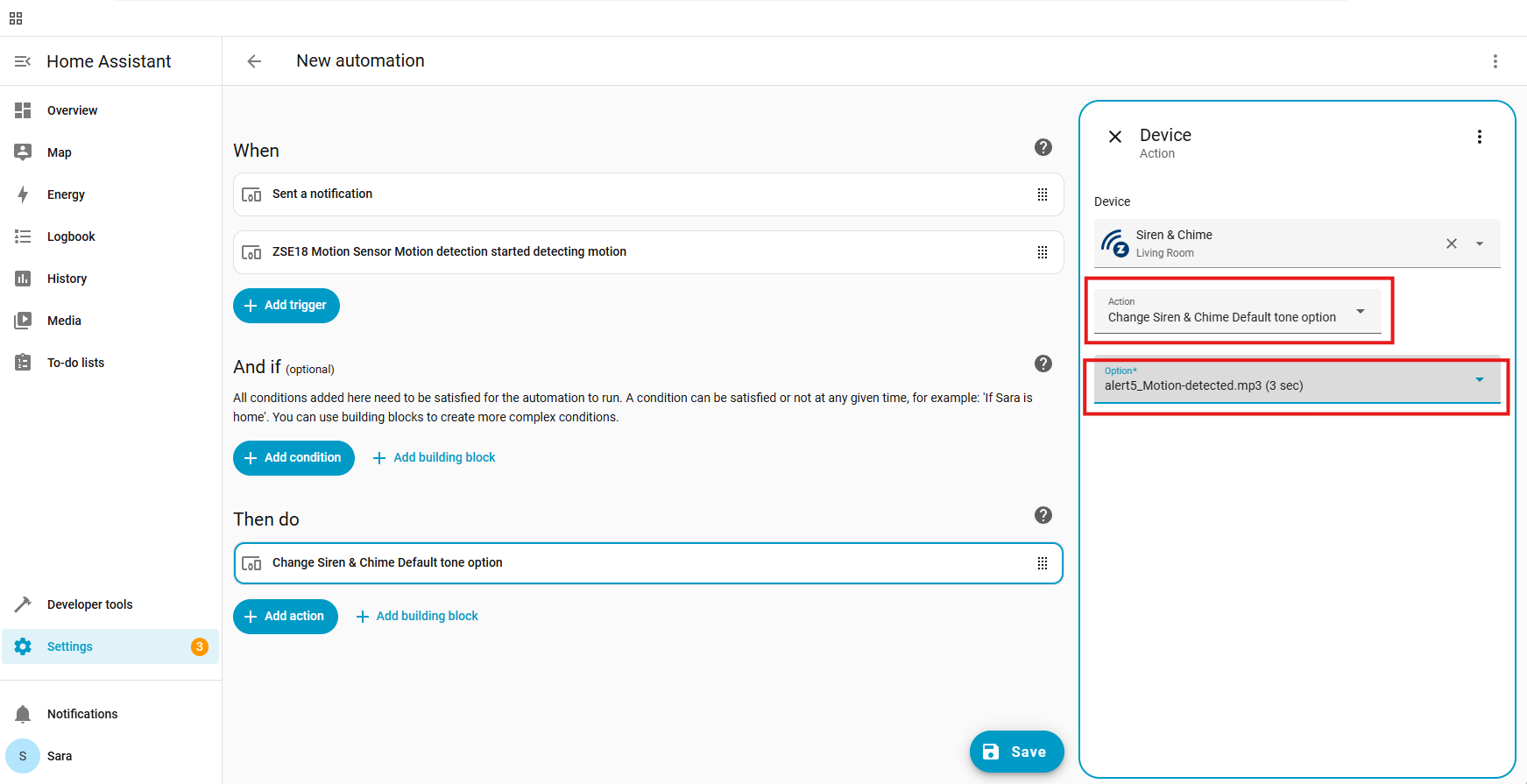The height and width of the screenshot is (784, 1527).
Task: Click the Media play icon
Action: coord(23,321)
